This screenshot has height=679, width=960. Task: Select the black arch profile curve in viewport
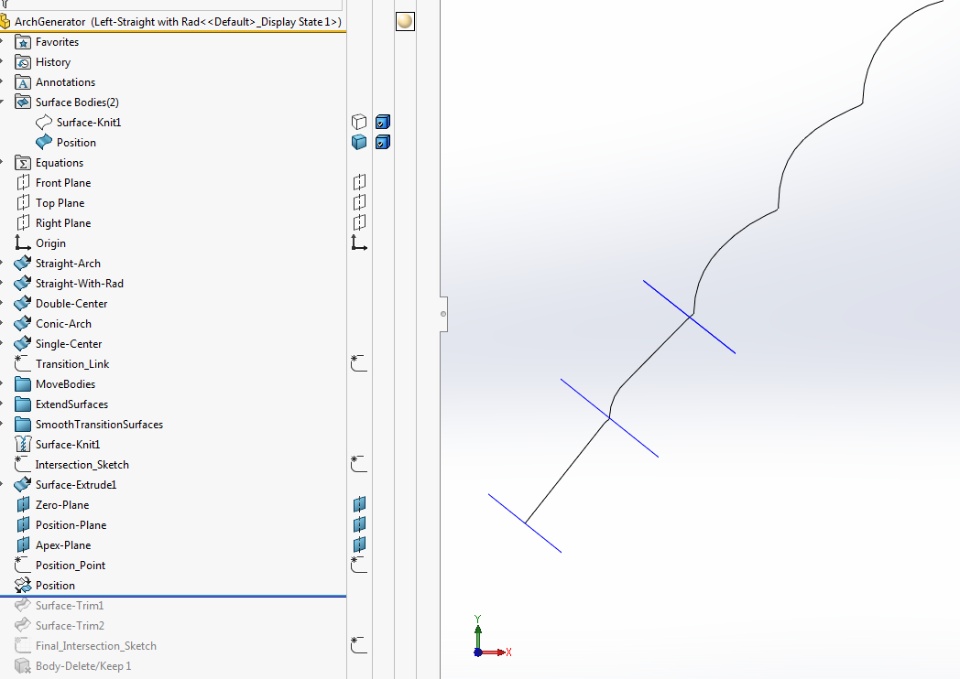pyautogui.click(x=778, y=208)
